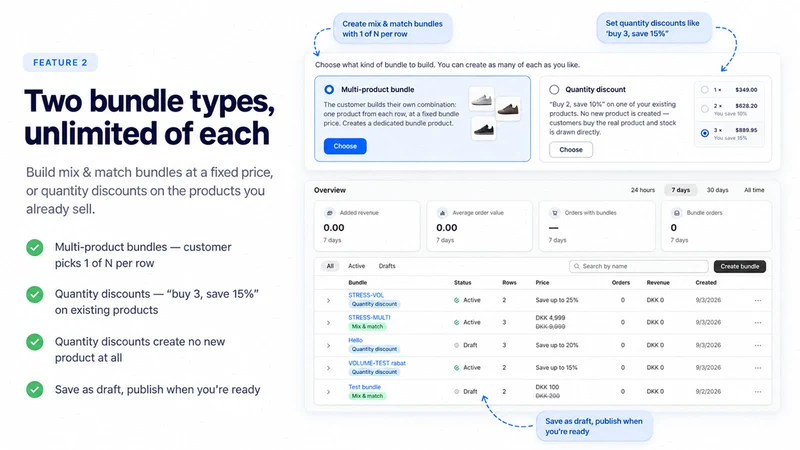The height and width of the screenshot is (450, 800).
Task: Open the STRESS-MULTI bundle link
Action: 369,317
